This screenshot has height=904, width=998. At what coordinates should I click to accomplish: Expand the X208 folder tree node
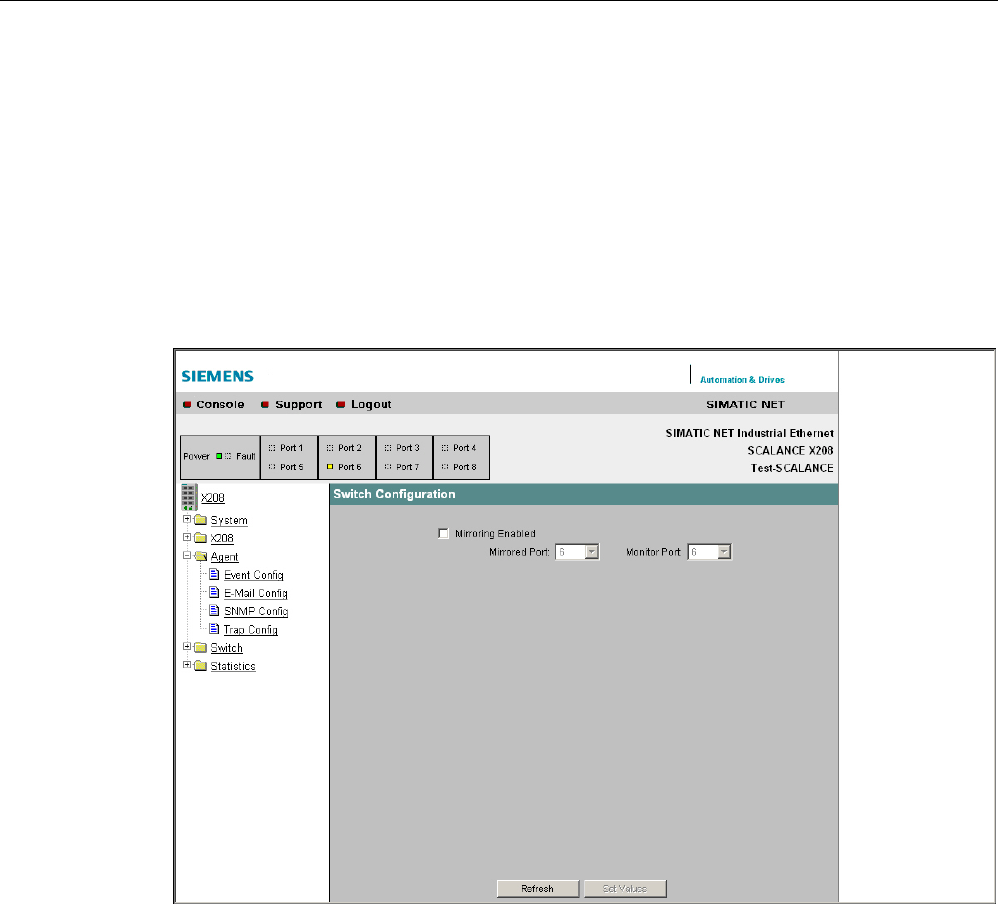coord(187,537)
